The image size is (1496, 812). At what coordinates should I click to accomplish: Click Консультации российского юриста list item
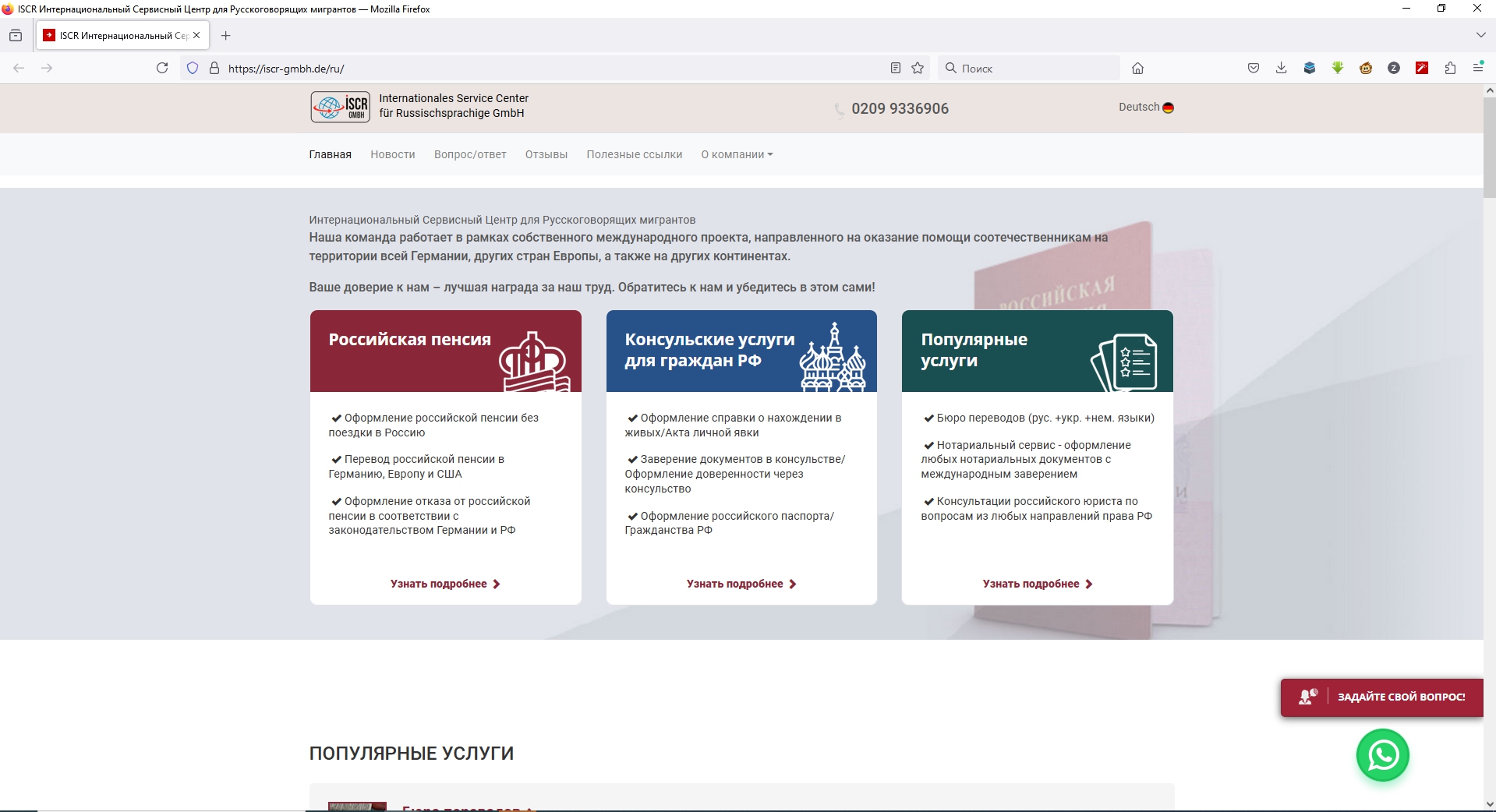click(1037, 508)
